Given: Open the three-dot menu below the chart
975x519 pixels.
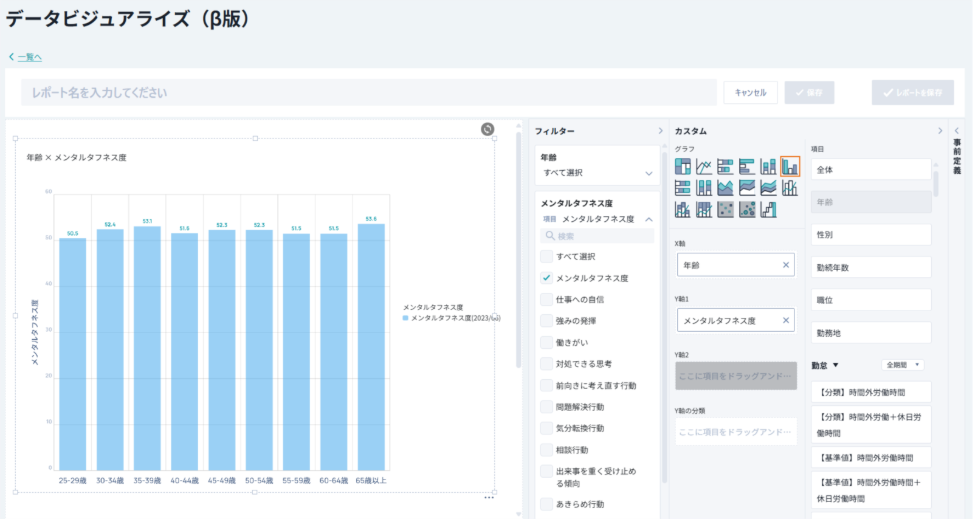Looking at the screenshot, I should pyautogui.click(x=489, y=497).
